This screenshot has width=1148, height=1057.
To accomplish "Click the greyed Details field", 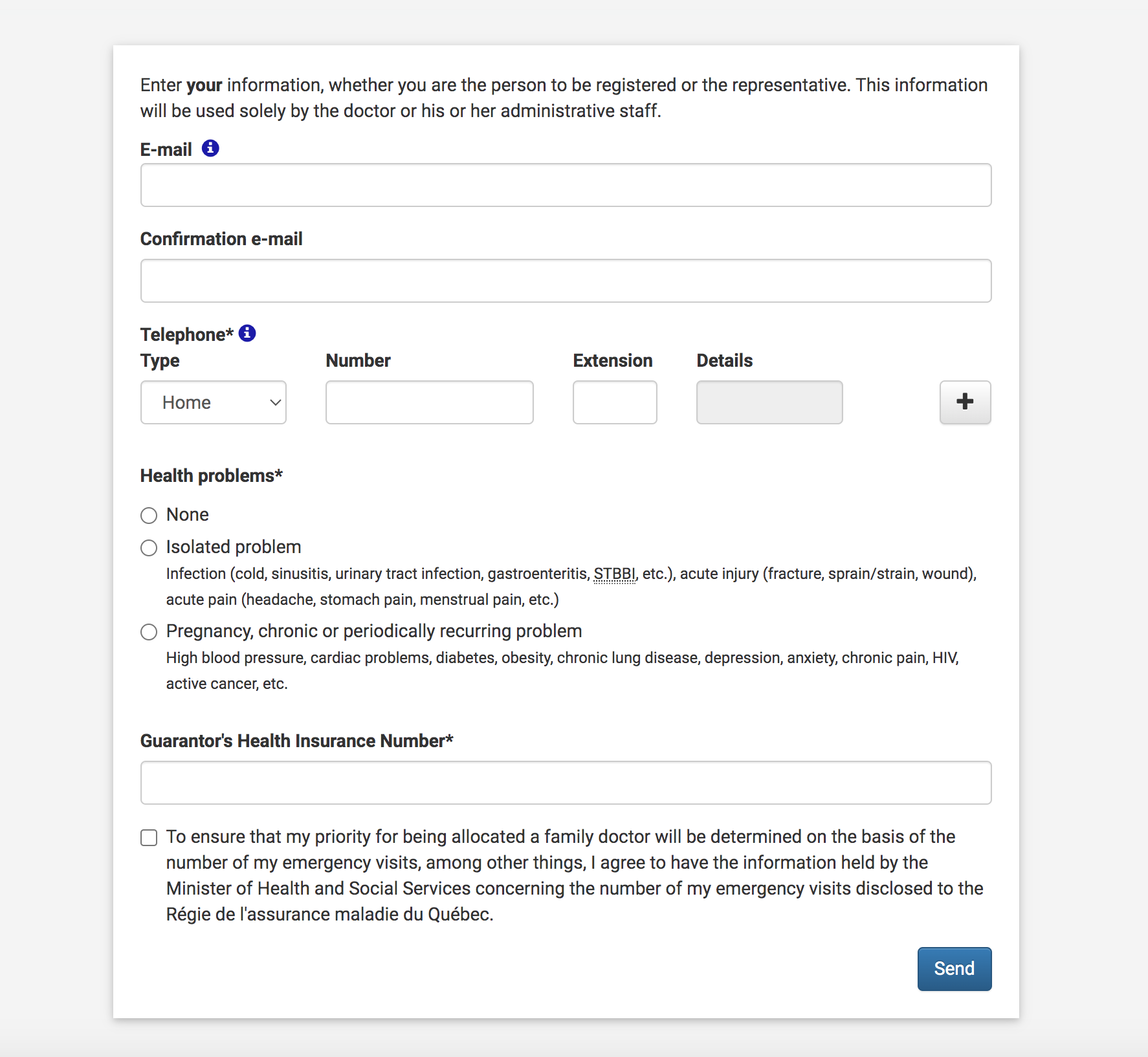I will (769, 402).
